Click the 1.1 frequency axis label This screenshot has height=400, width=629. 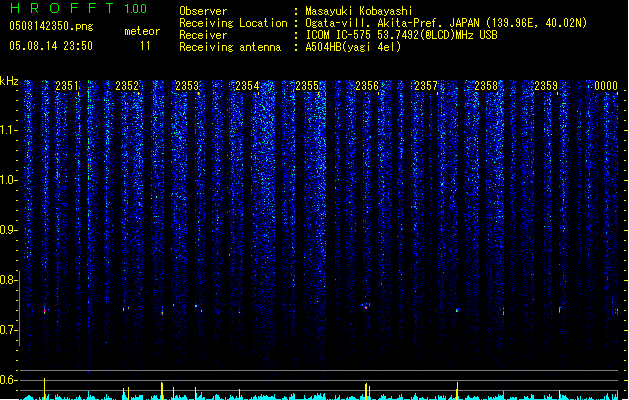(8, 130)
